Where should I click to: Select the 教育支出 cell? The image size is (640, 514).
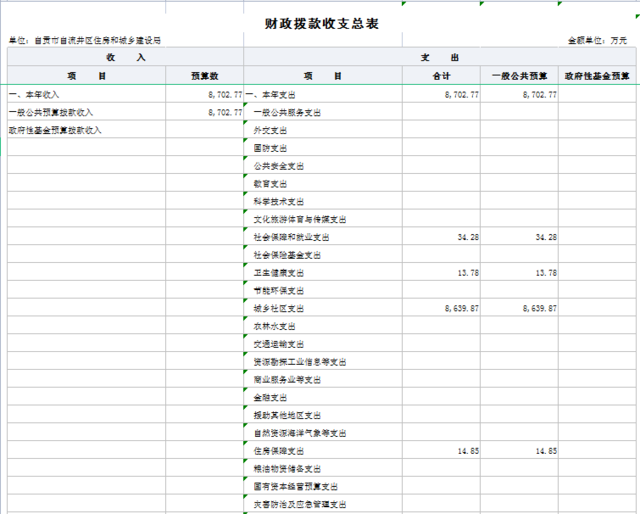click(270, 184)
